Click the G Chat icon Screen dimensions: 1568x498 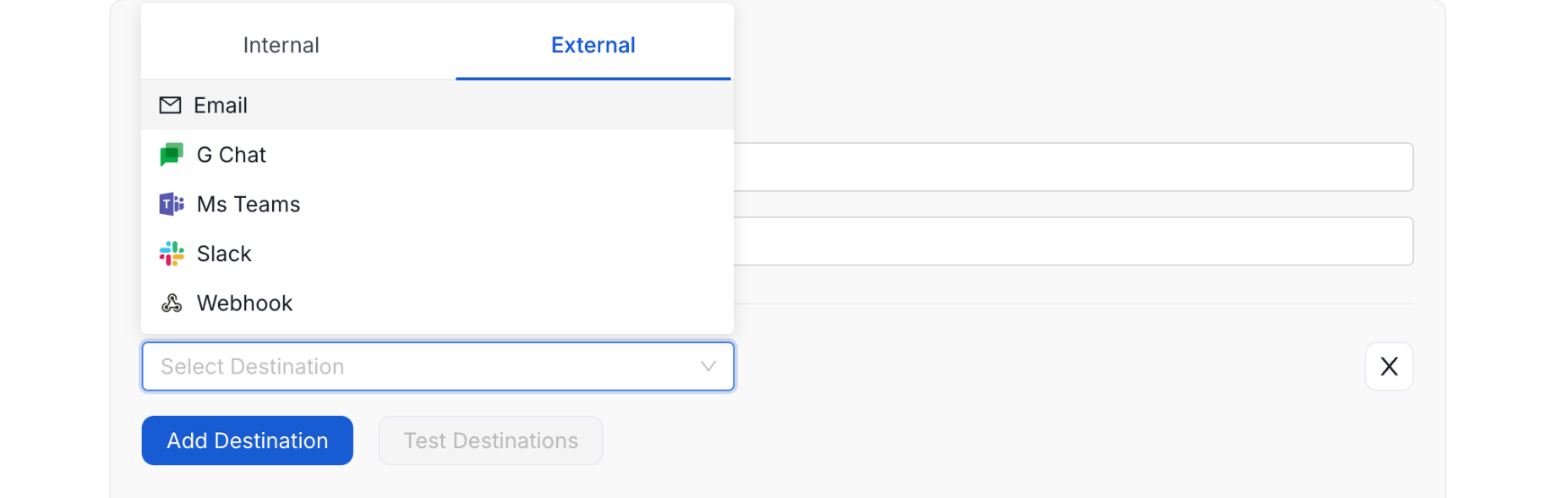coord(171,154)
